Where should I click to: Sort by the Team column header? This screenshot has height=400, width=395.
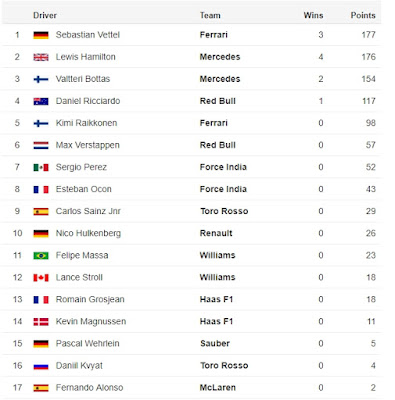[210, 15]
